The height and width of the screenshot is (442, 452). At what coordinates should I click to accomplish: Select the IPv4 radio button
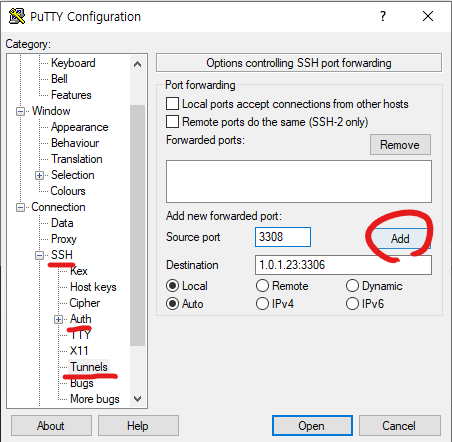262,304
